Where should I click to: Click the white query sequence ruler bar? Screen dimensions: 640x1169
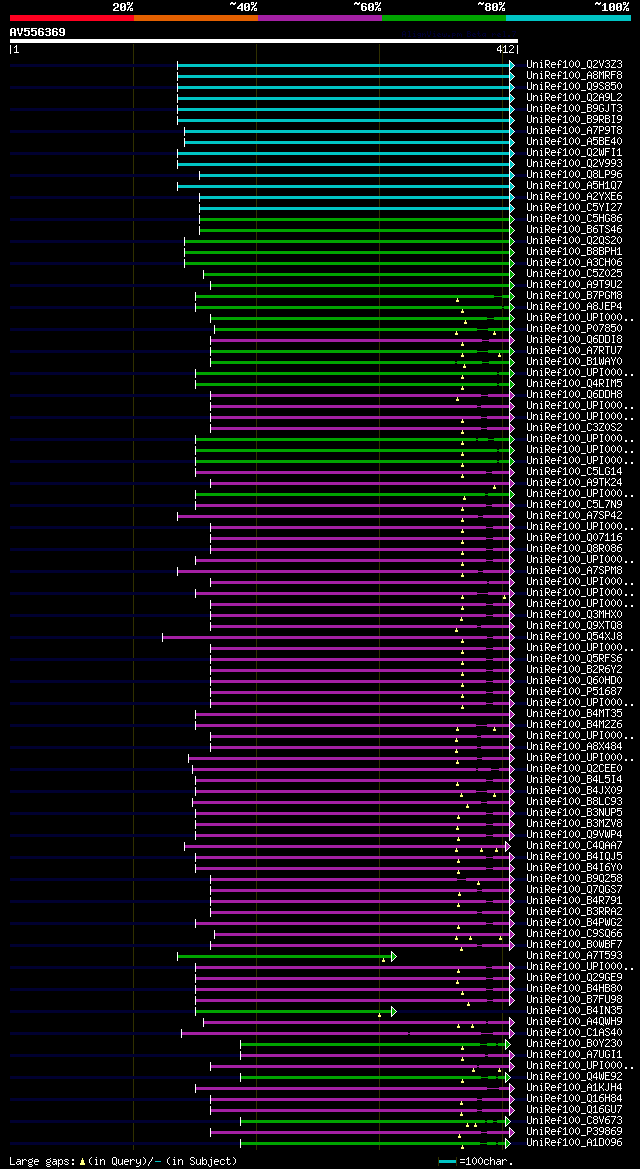point(263,41)
